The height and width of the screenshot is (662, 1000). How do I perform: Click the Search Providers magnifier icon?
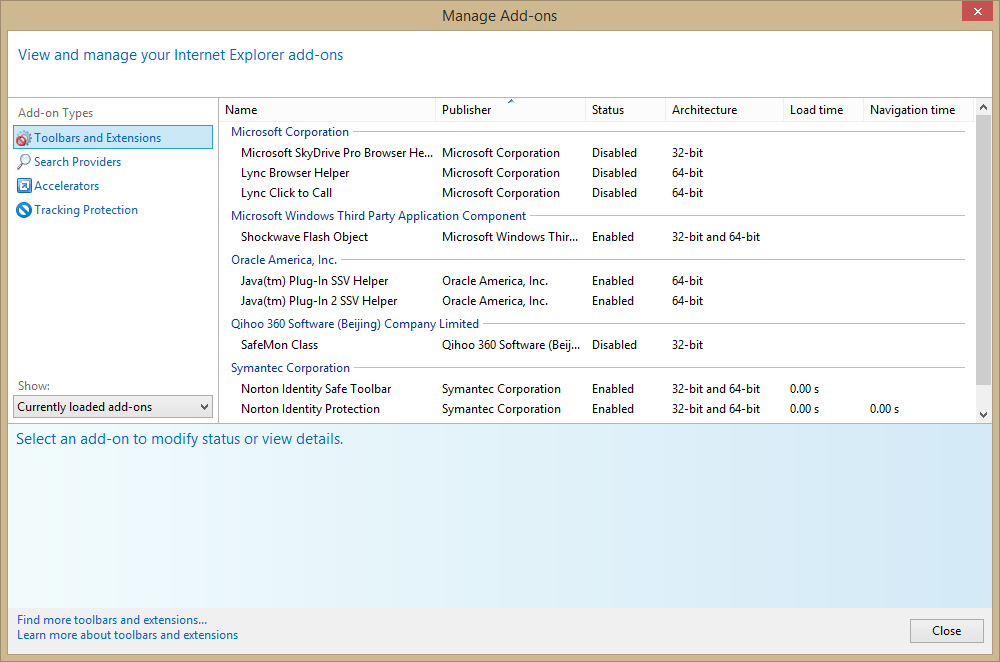pyautogui.click(x=24, y=162)
